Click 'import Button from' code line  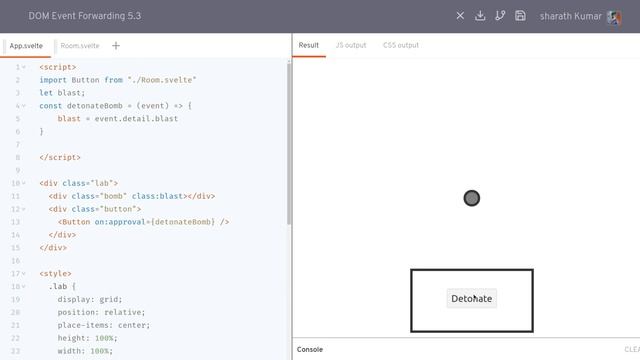118,80
